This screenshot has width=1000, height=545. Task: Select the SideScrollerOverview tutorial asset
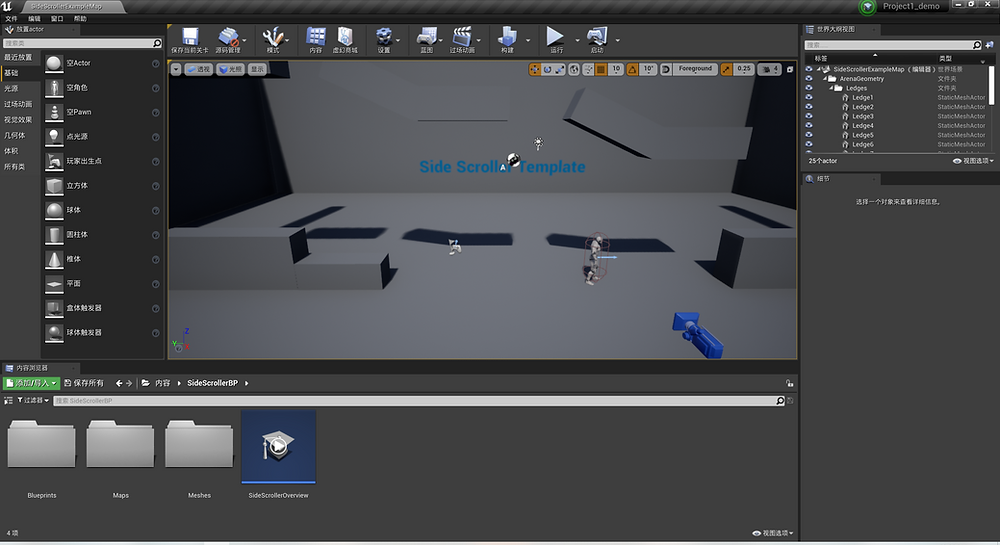(278, 454)
